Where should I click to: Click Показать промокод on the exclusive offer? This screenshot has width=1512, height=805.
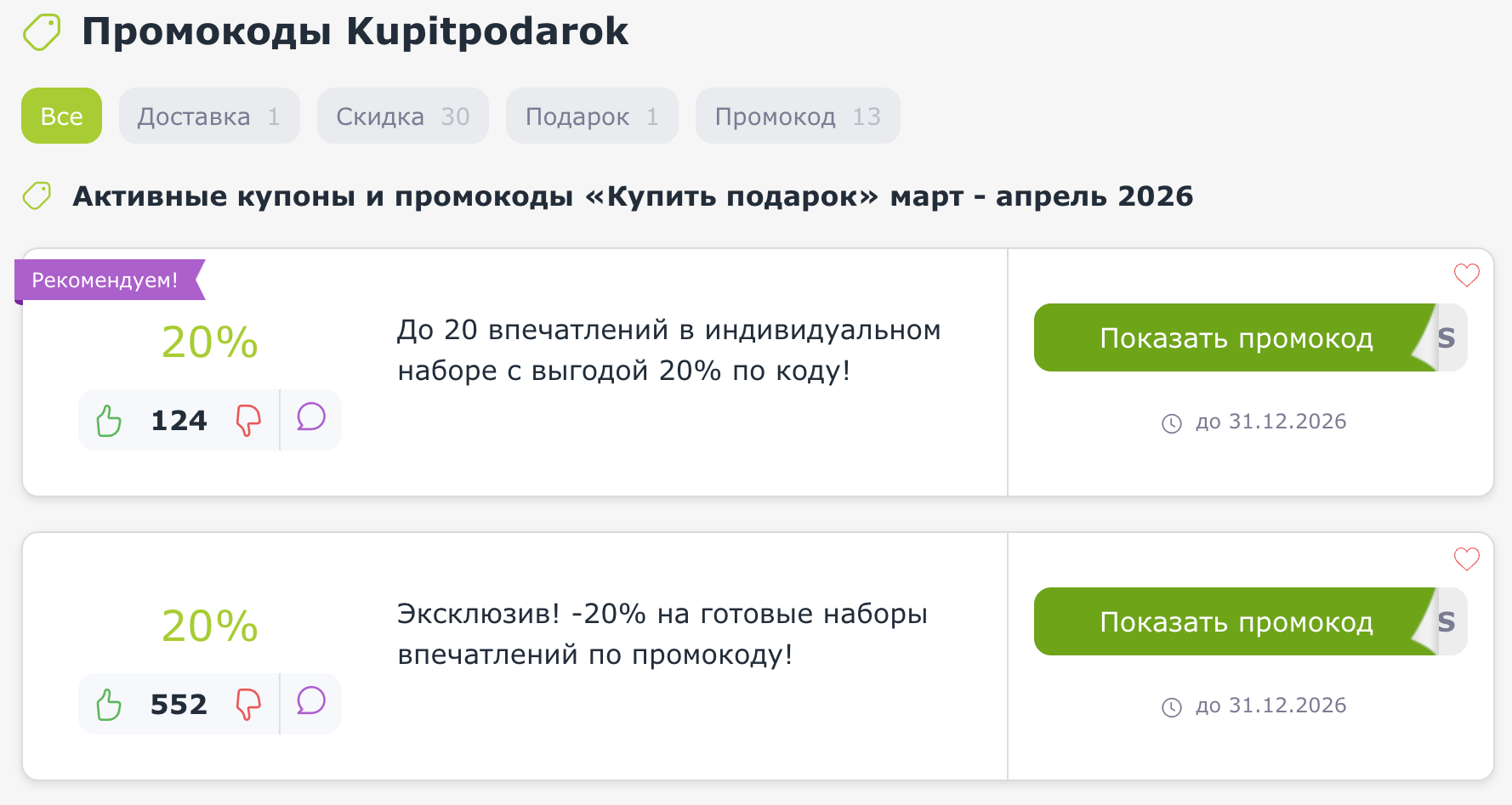tap(1236, 621)
